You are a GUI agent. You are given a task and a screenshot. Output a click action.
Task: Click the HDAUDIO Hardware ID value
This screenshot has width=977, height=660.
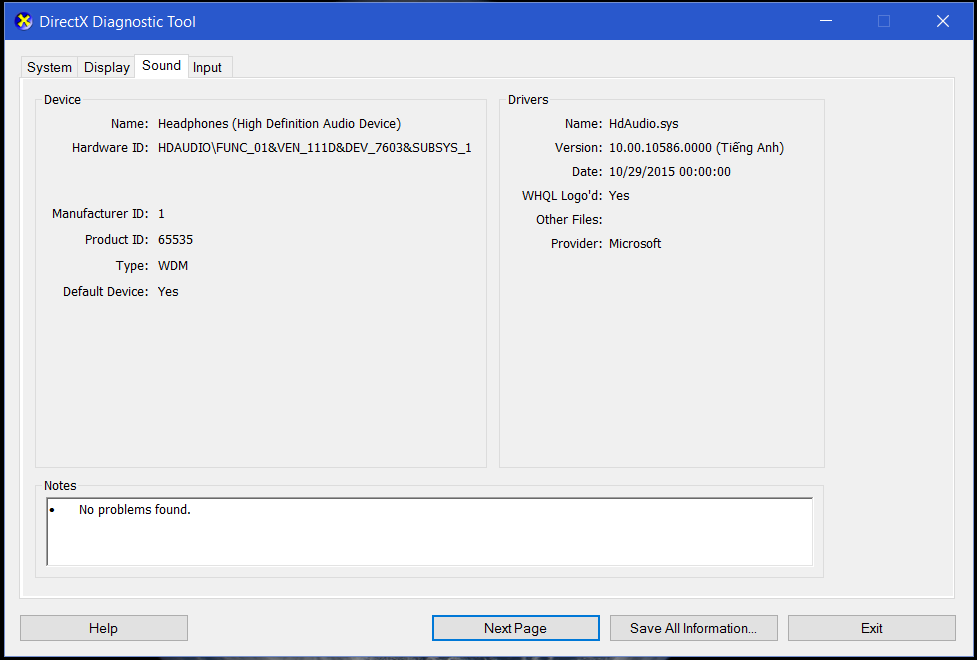(314, 148)
